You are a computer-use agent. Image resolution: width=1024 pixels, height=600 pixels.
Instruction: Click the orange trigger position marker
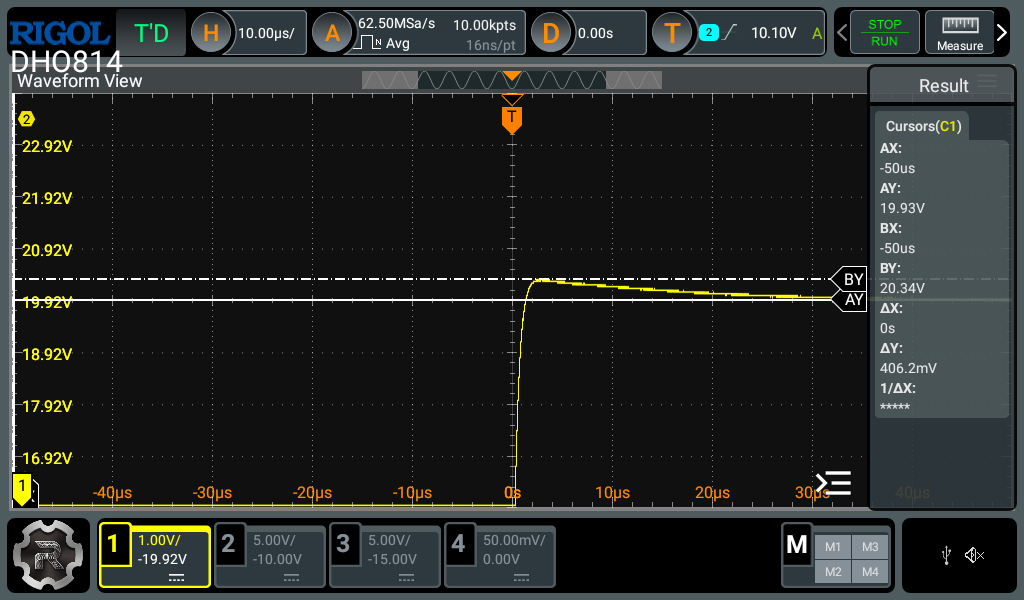click(x=512, y=118)
